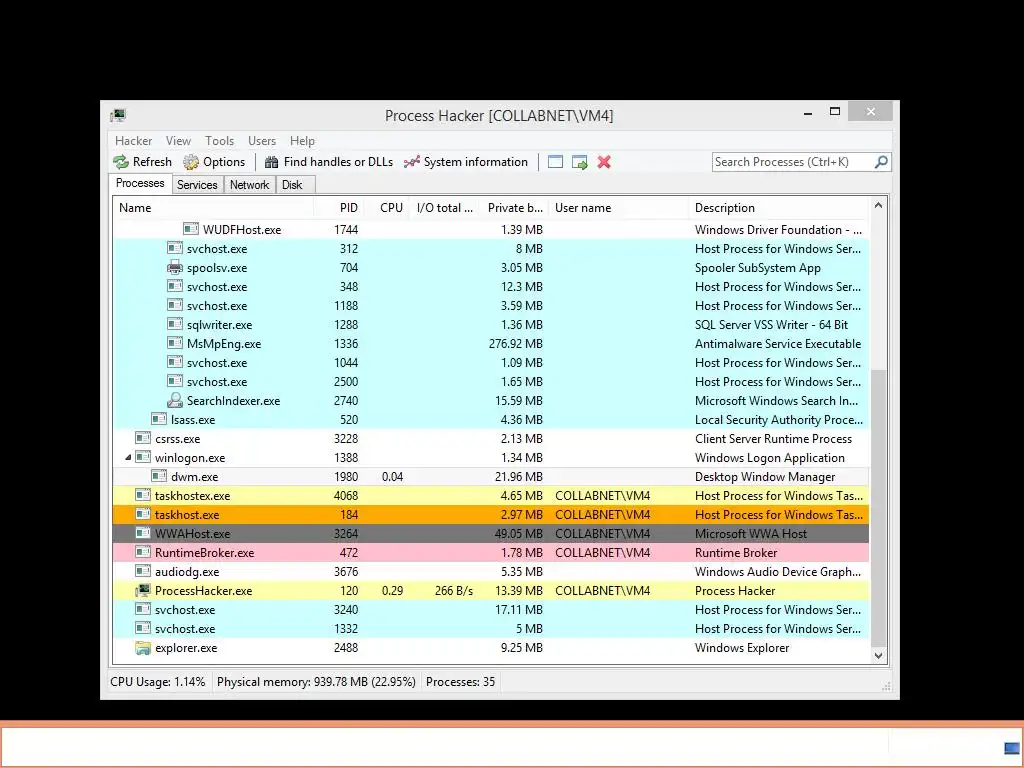Viewport: 1024px width, 768px height.
Task: Open Find handles or DLLs
Action: (328, 162)
